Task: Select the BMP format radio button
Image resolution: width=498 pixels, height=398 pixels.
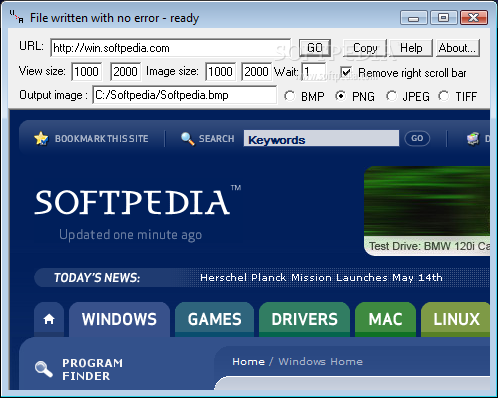Action: (290, 96)
